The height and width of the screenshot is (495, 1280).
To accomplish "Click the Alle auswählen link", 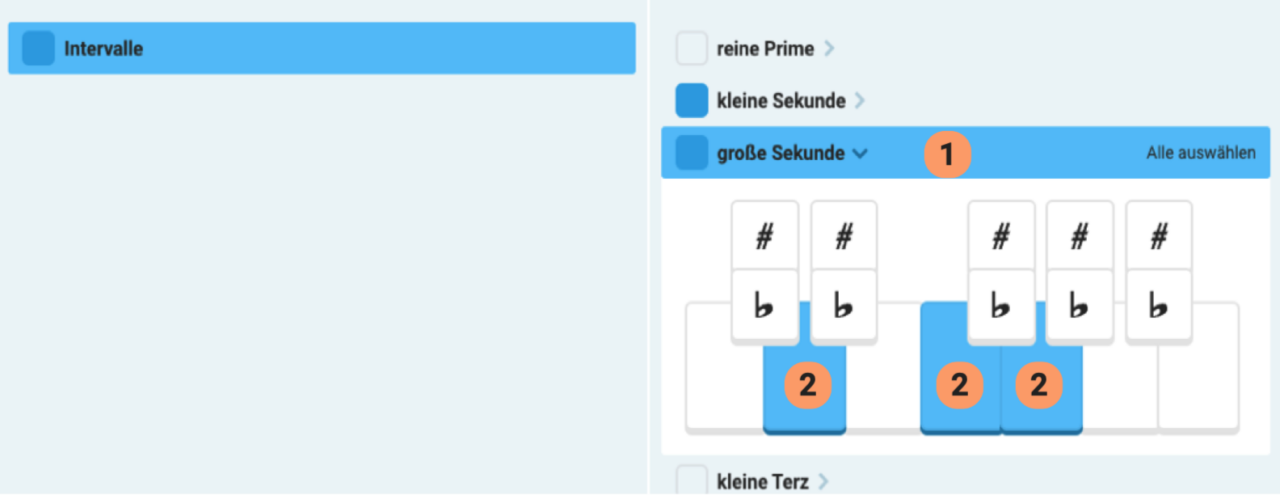I will (x=1200, y=153).
